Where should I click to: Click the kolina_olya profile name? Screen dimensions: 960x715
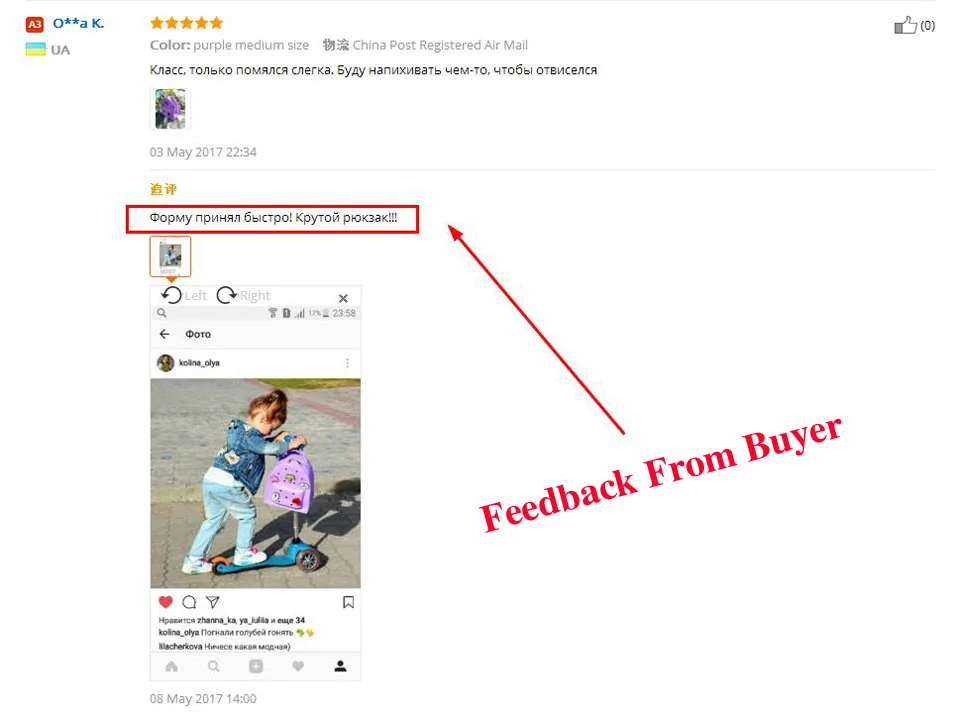[x=199, y=363]
